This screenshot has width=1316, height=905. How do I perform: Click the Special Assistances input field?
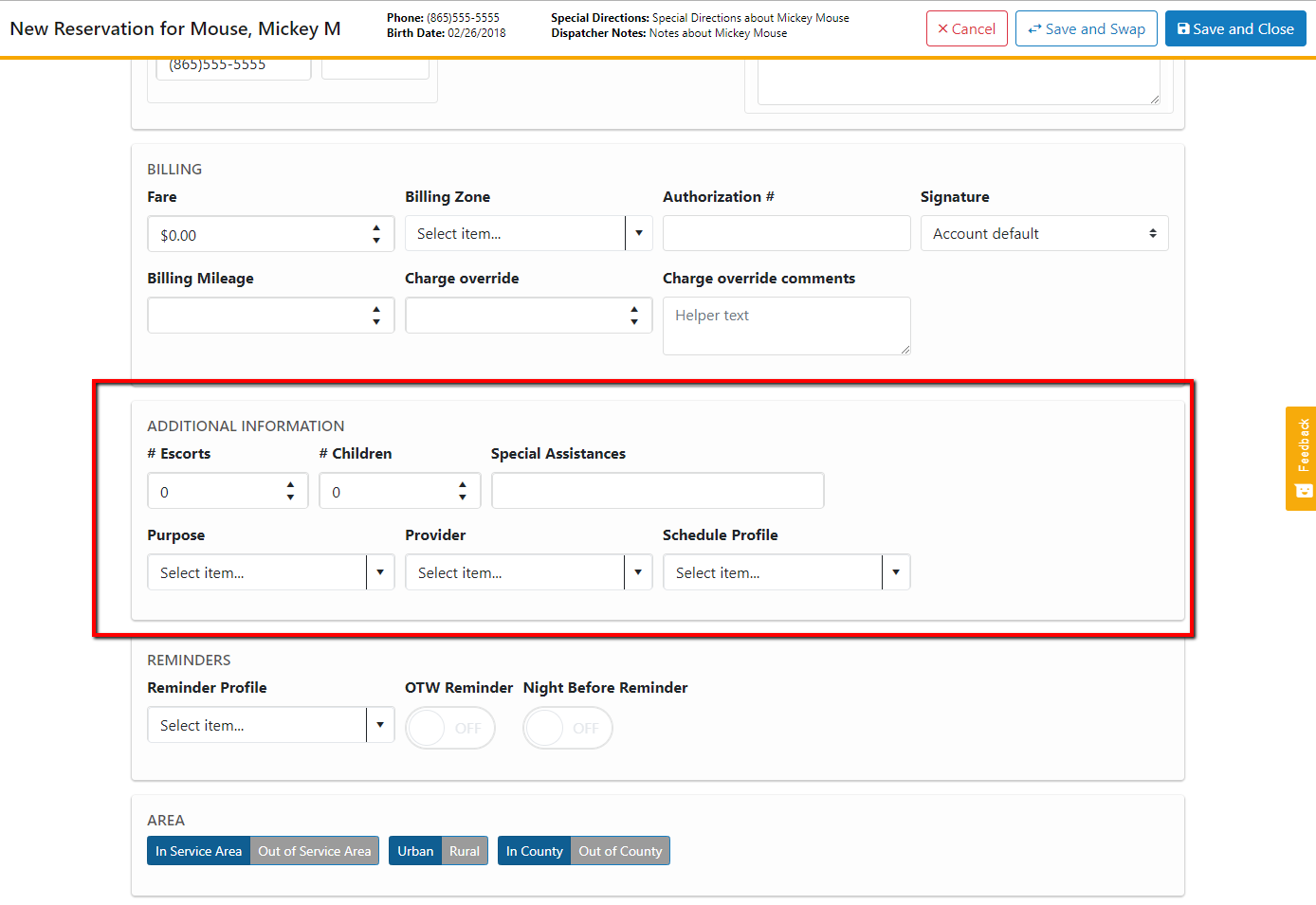coord(657,491)
